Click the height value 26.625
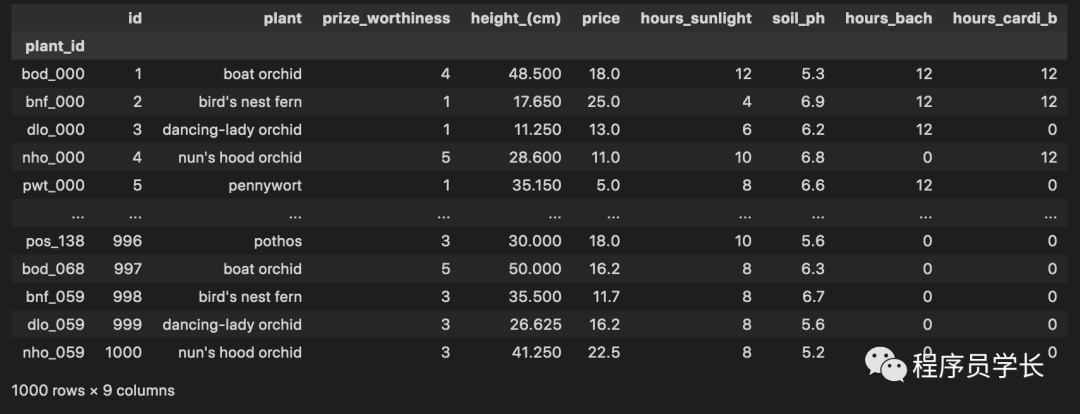Screen dimensions: 1080x414 tap(537, 324)
